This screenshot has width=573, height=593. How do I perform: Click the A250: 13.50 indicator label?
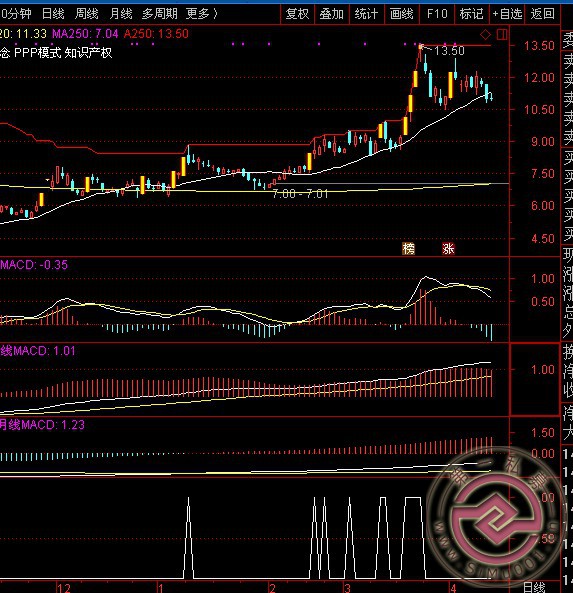pos(156,34)
